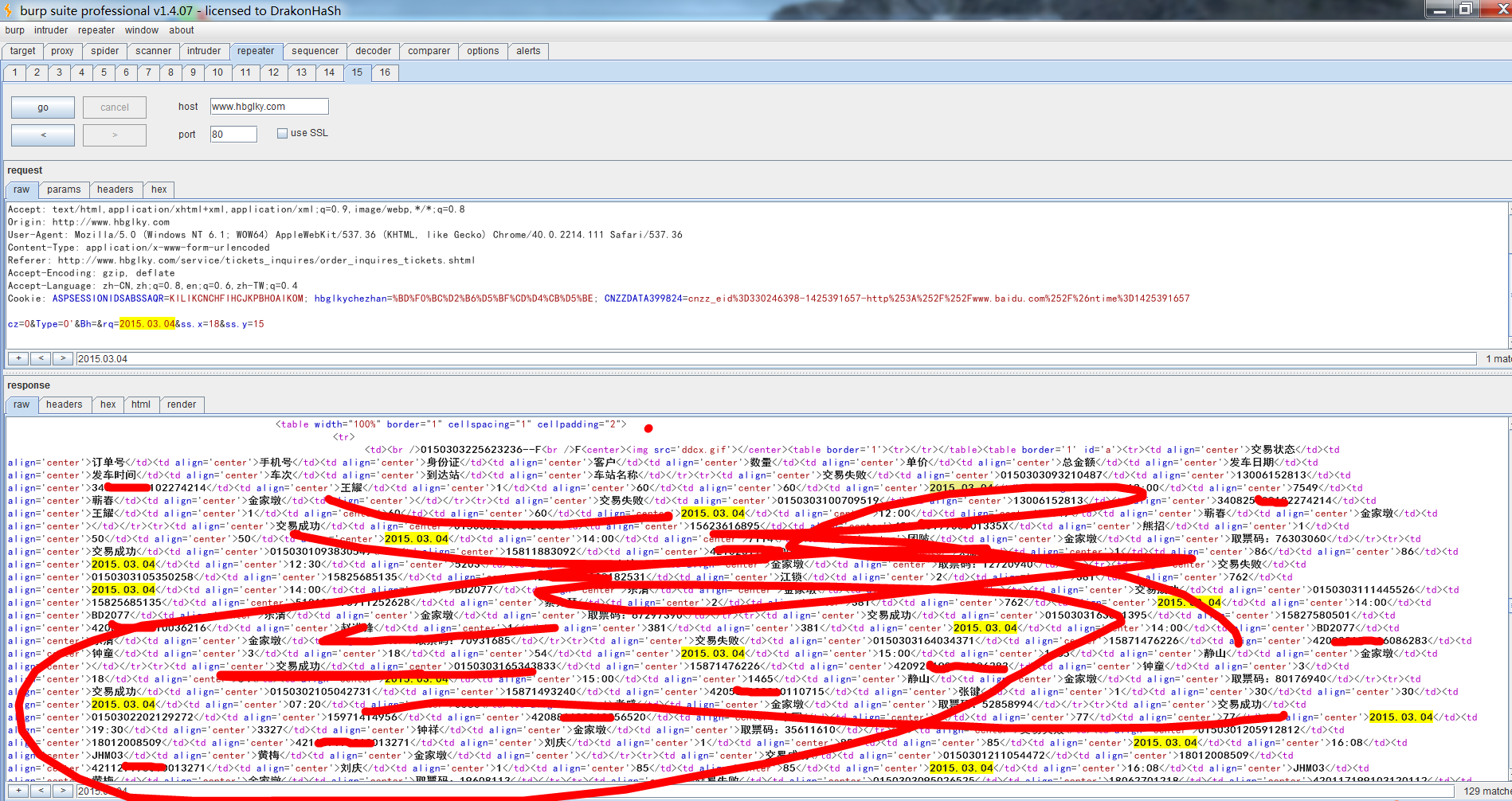Open repeater request tab 11
The height and width of the screenshot is (801, 1512).
coord(245,72)
